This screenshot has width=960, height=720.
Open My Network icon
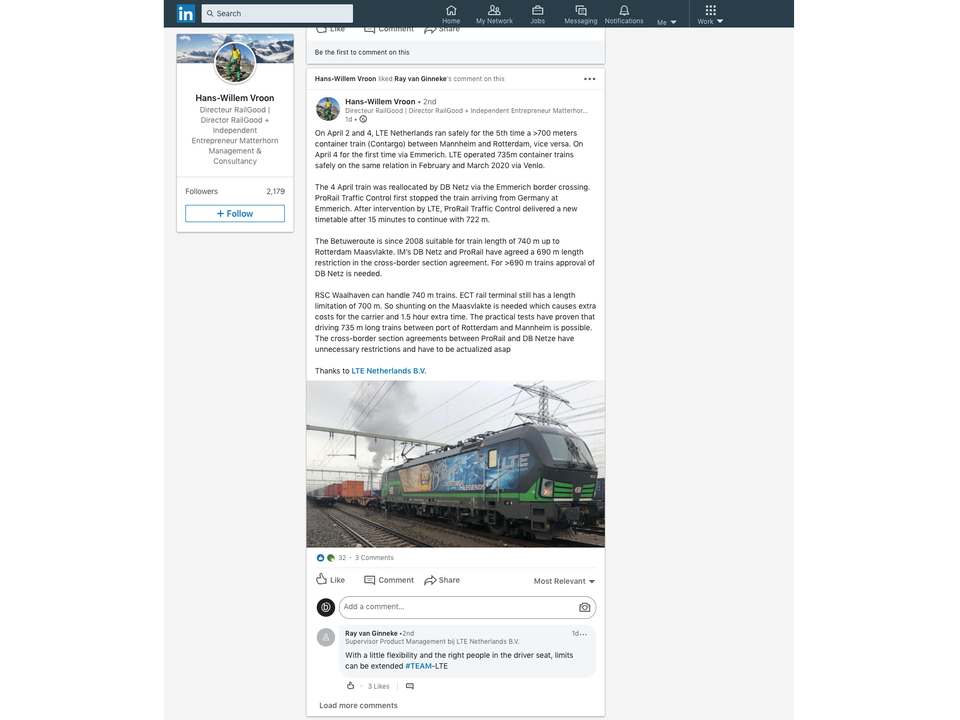tap(494, 10)
